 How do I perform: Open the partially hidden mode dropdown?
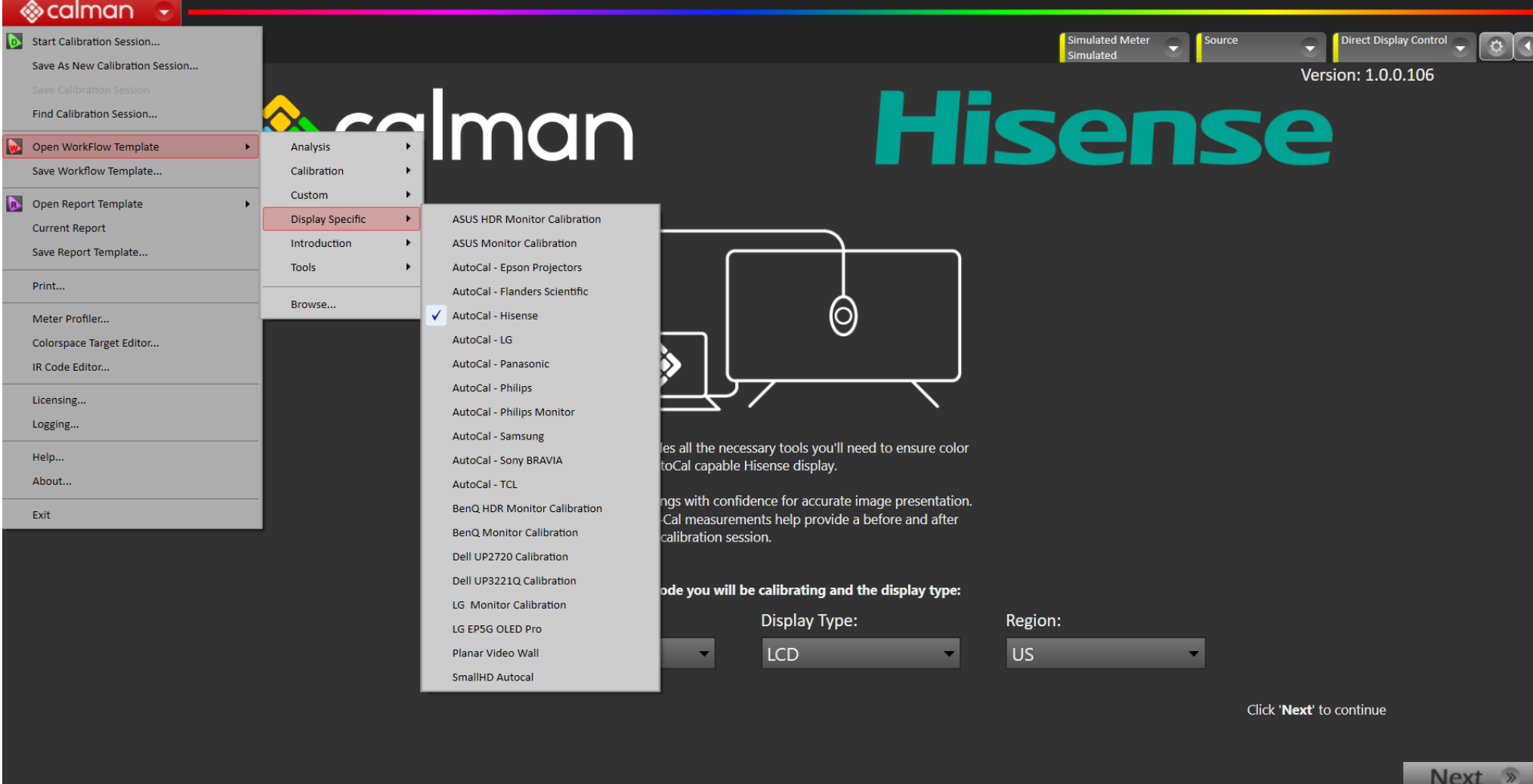(688, 653)
